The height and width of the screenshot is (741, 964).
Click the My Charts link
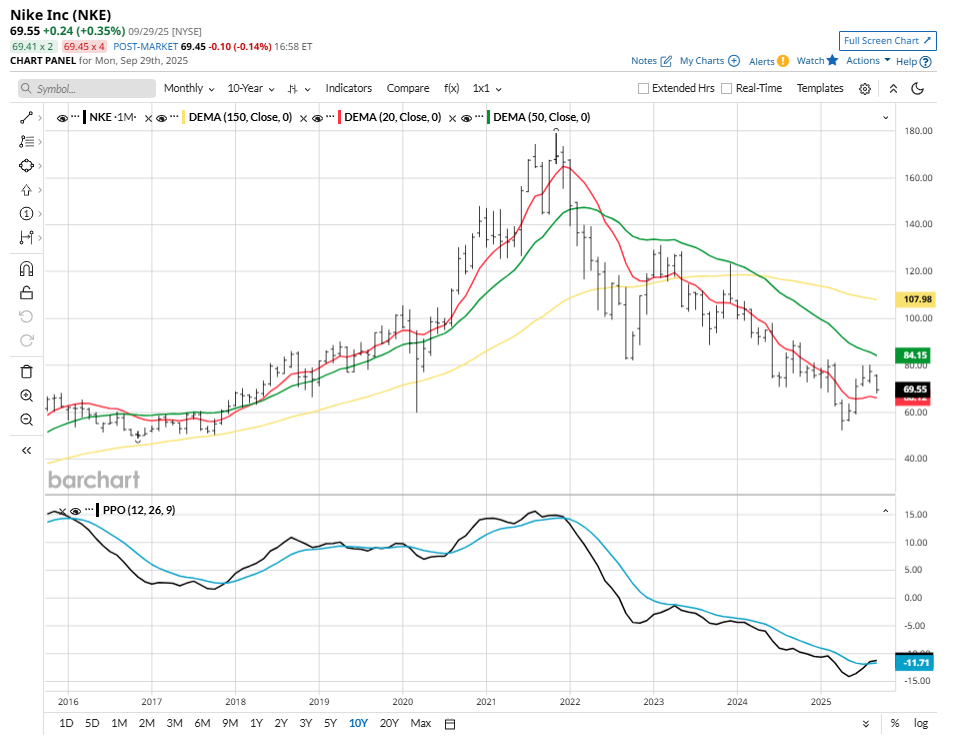pyautogui.click(x=709, y=61)
